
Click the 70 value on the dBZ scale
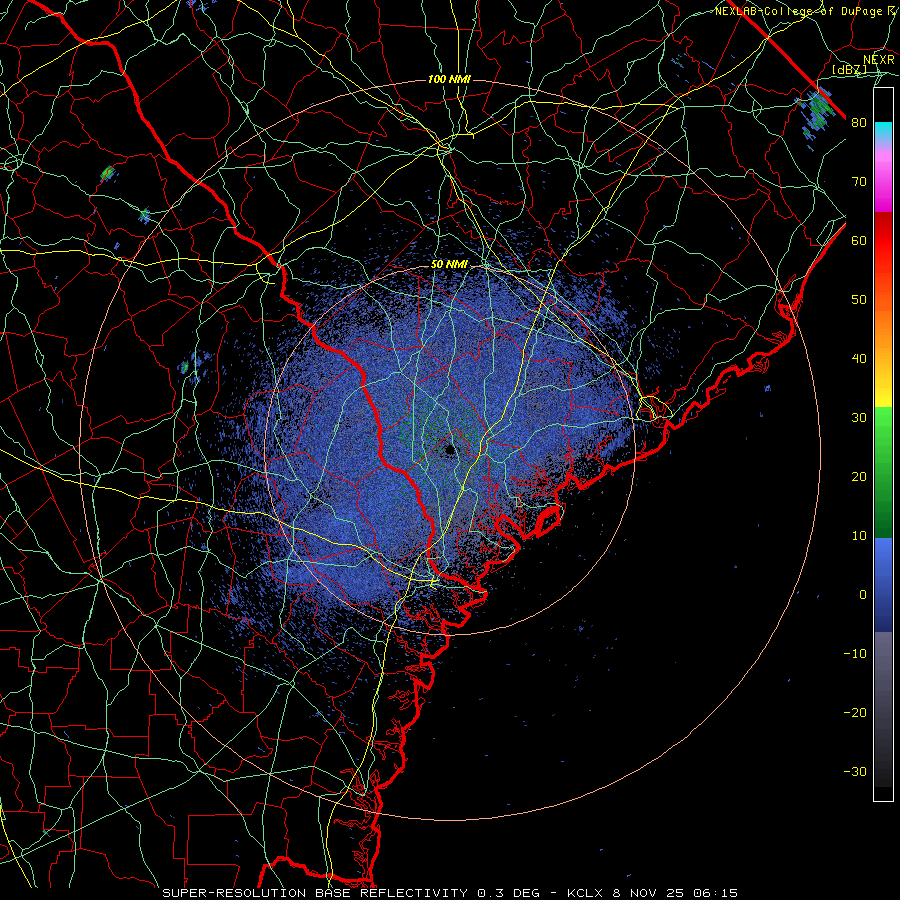point(859,182)
